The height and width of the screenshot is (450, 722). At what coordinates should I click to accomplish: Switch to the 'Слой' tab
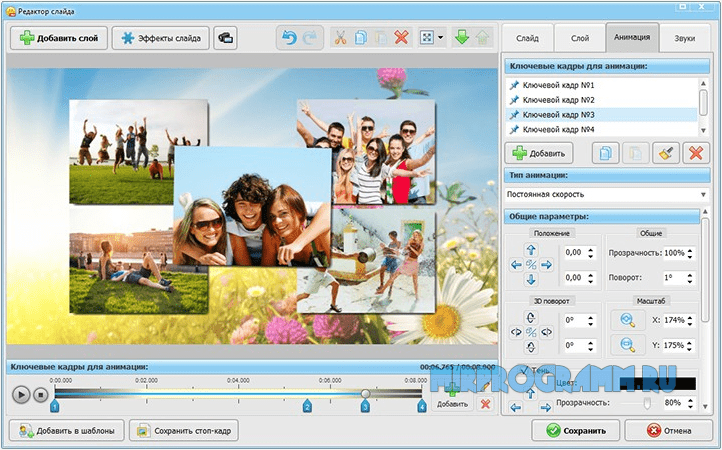pos(580,38)
